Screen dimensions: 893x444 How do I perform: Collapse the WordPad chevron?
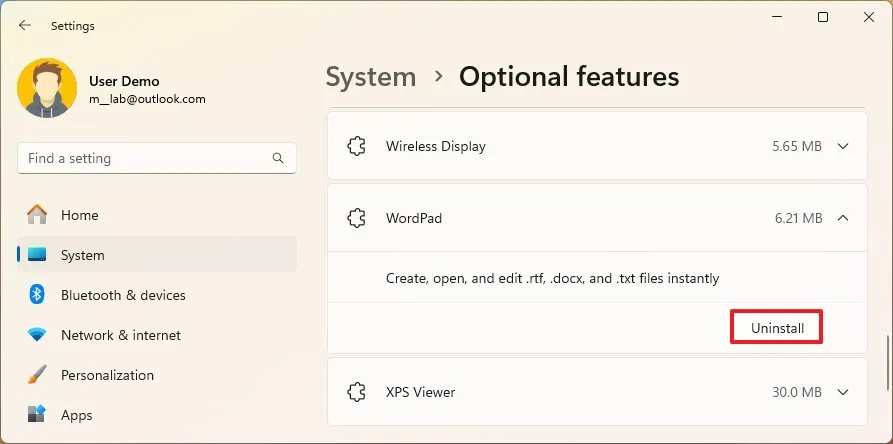pyautogui.click(x=843, y=218)
